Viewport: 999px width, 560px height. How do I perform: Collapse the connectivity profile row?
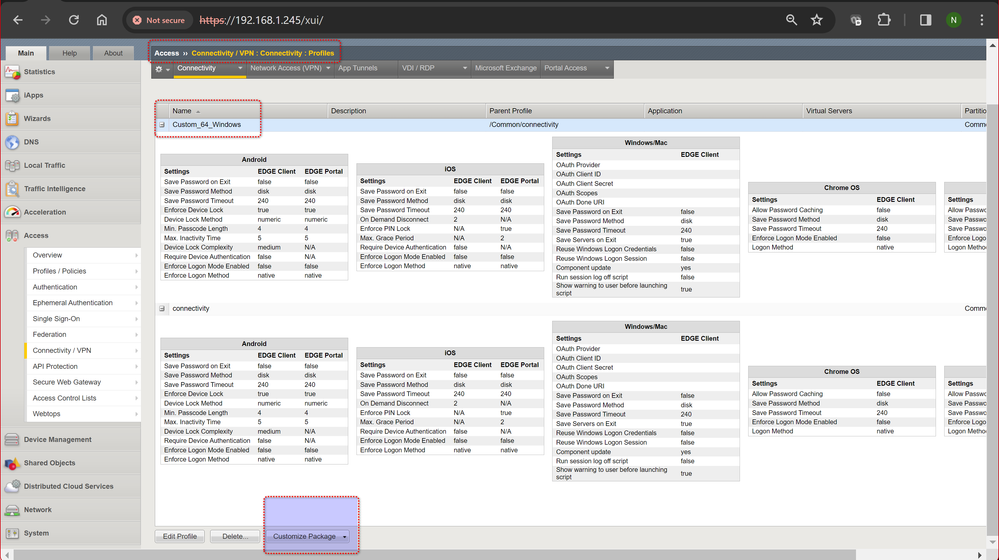pyautogui.click(x=162, y=309)
